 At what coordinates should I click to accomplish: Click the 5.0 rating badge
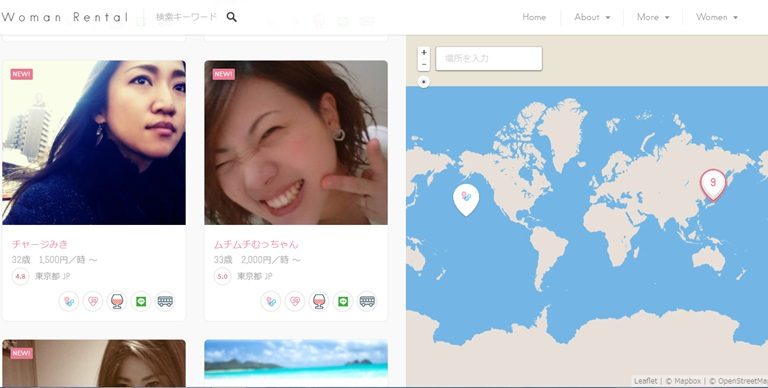[x=222, y=276]
